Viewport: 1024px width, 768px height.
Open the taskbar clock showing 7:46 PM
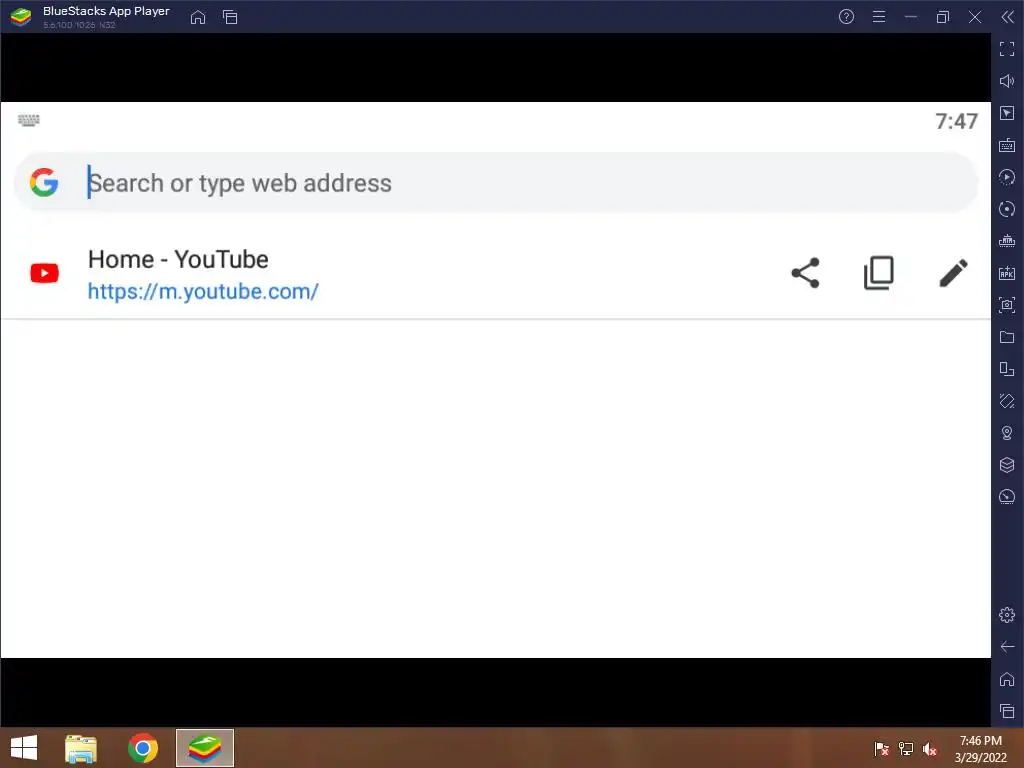(981, 749)
